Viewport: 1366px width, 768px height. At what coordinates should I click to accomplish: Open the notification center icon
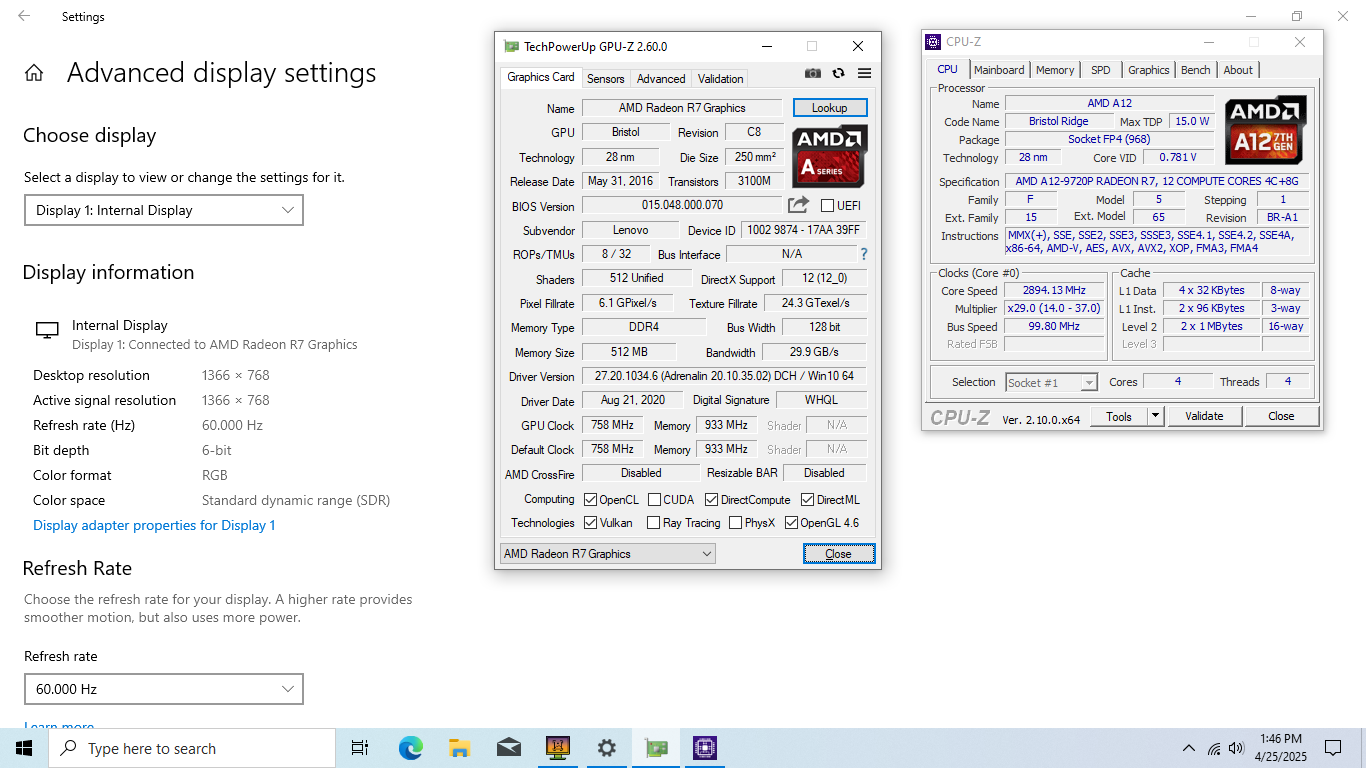click(x=1332, y=748)
